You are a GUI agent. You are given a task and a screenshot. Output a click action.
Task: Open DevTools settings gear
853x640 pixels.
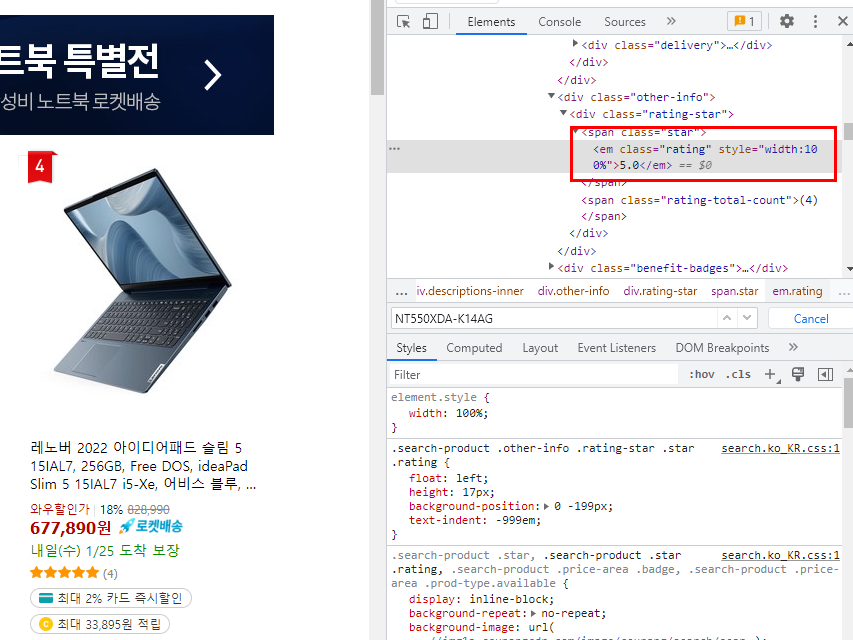coord(787,21)
